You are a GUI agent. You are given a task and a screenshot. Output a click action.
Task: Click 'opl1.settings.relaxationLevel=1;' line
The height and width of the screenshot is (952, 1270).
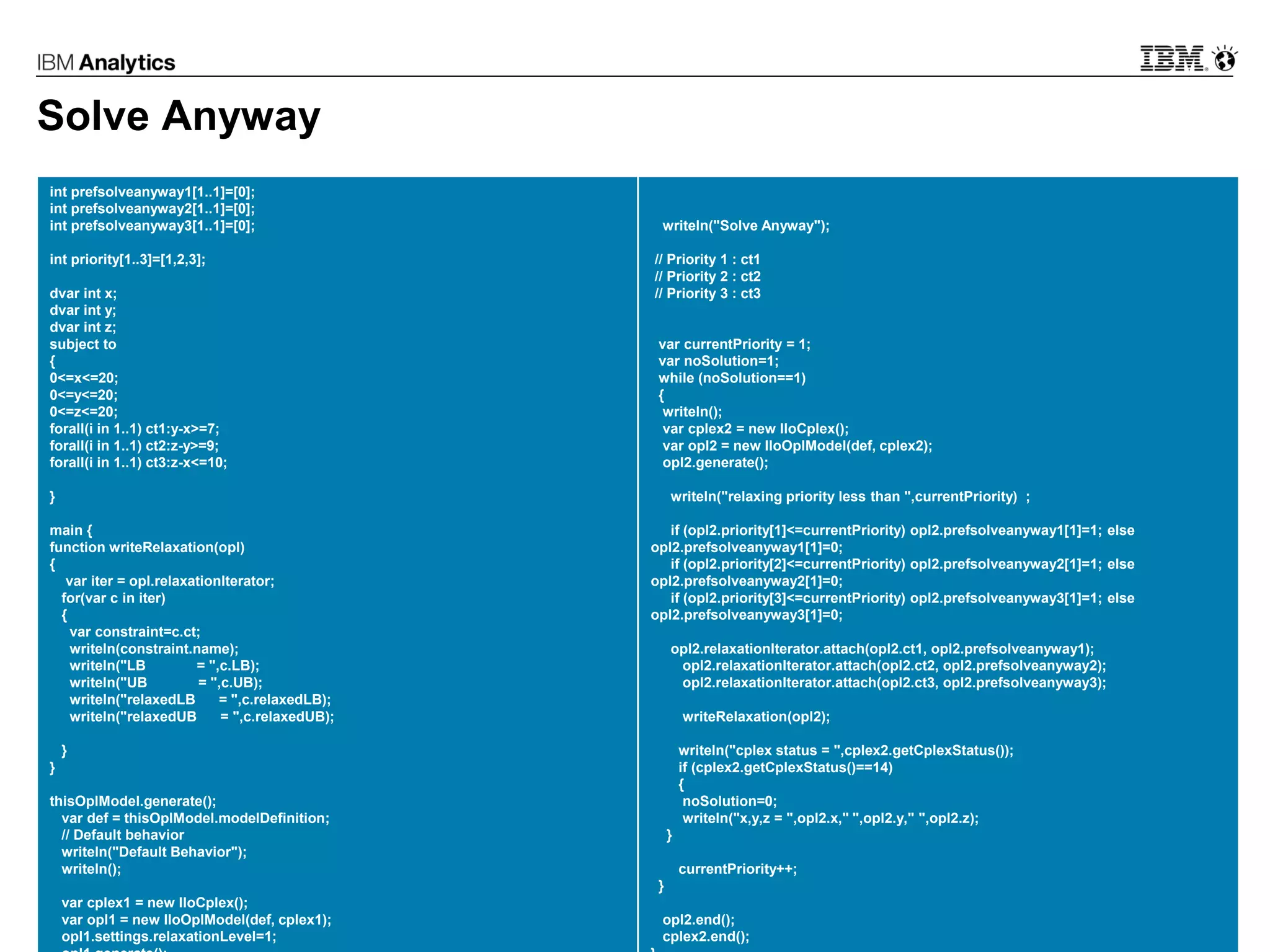pyautogui.click(x=169, y=937)
